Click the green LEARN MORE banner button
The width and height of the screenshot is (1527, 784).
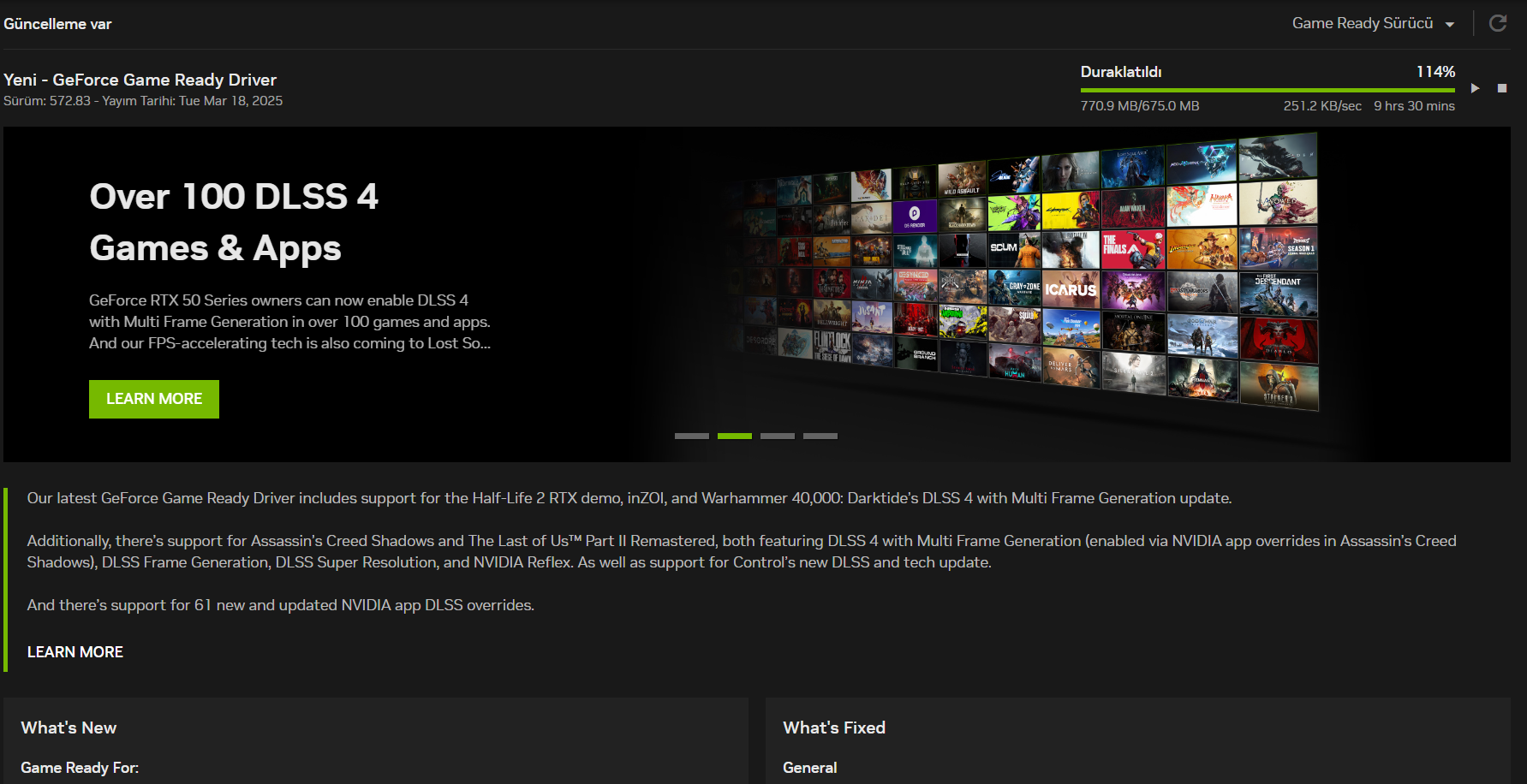point(154,399)
